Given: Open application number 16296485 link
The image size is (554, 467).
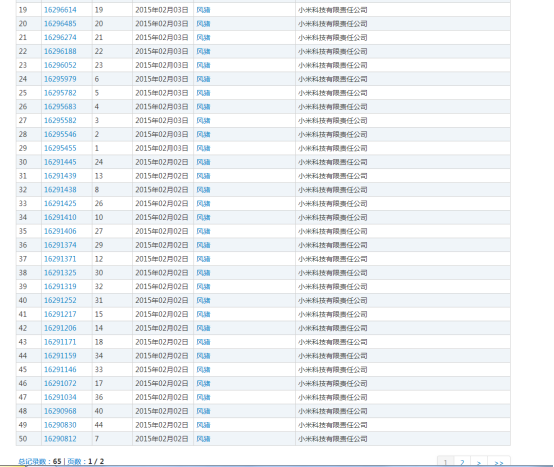Looking at the screenshot, I should (60, 24).
